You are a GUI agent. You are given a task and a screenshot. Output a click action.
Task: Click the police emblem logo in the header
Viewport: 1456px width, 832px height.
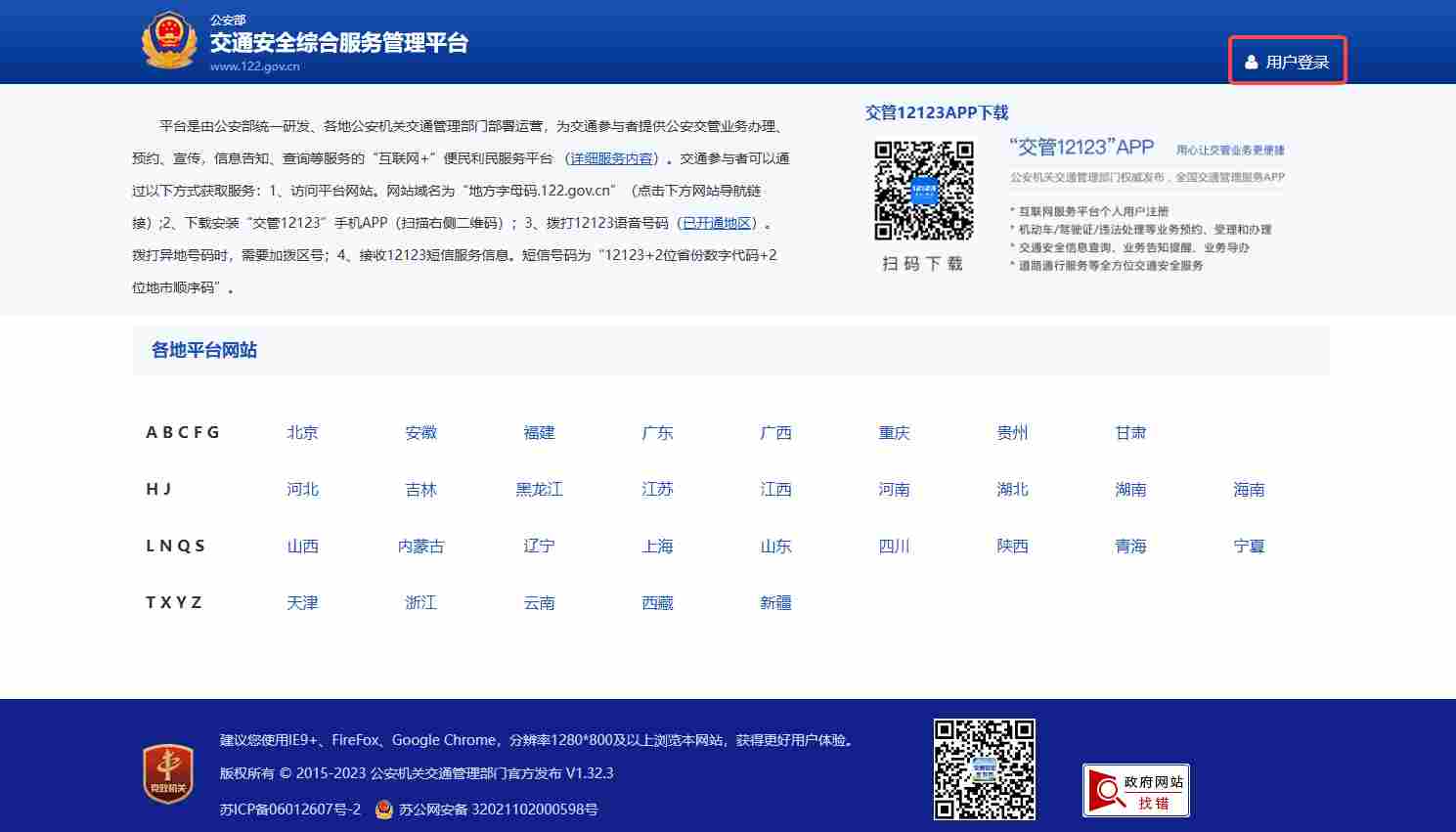coord(169,41)
